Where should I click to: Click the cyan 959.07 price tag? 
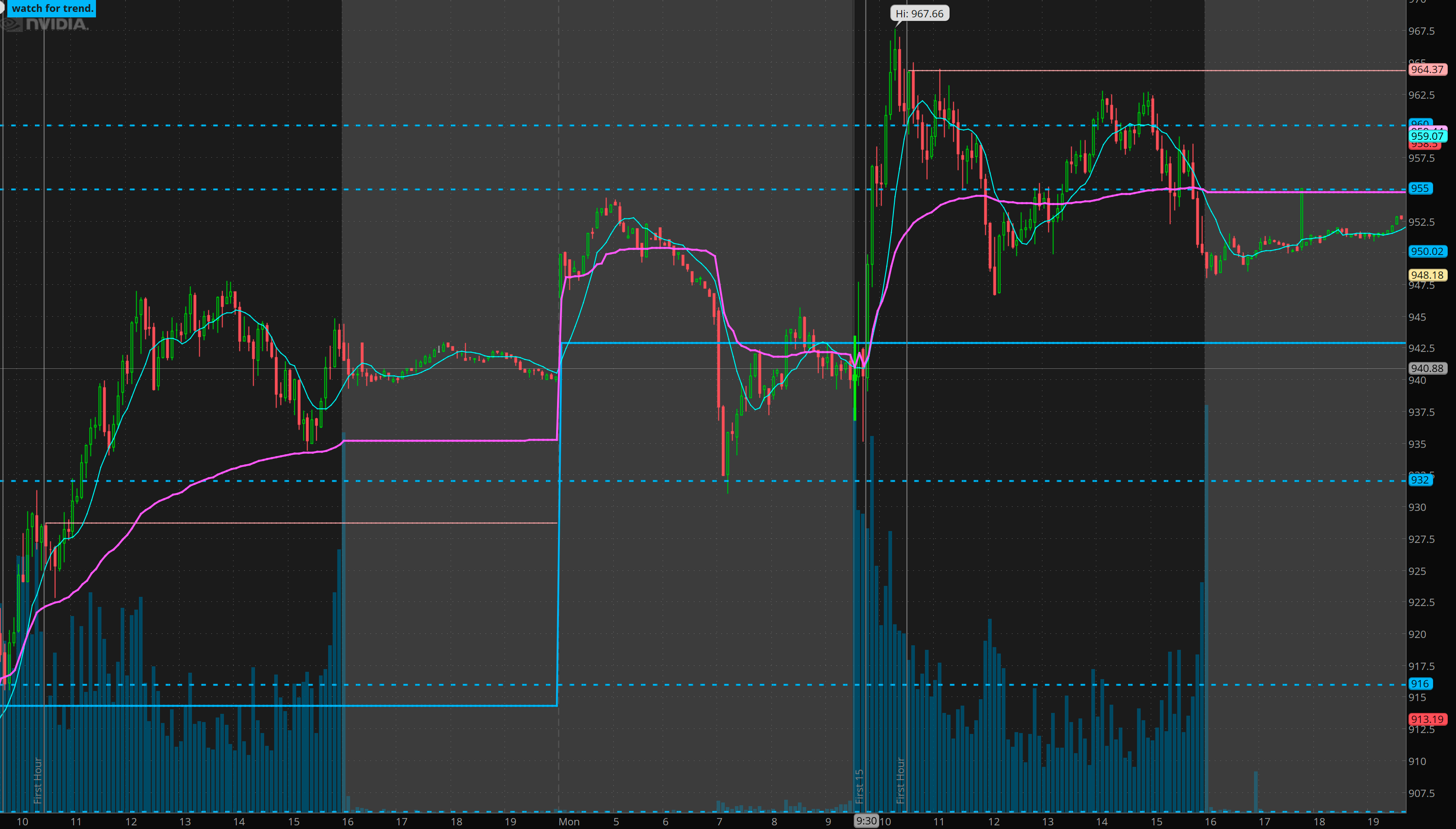point(1427,136)
